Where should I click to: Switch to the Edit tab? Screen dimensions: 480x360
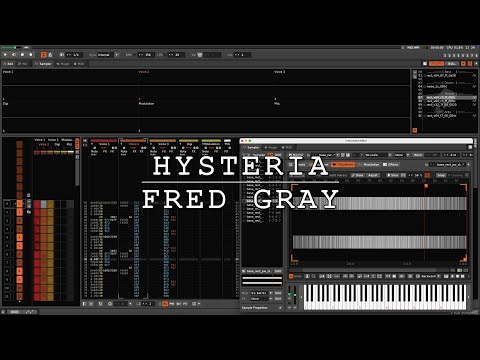8,64
